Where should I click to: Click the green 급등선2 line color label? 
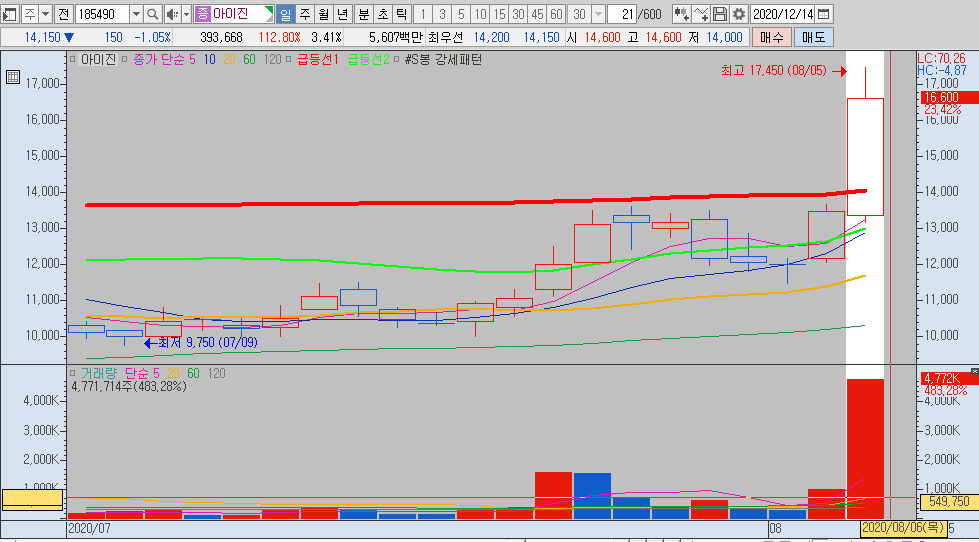368,60
